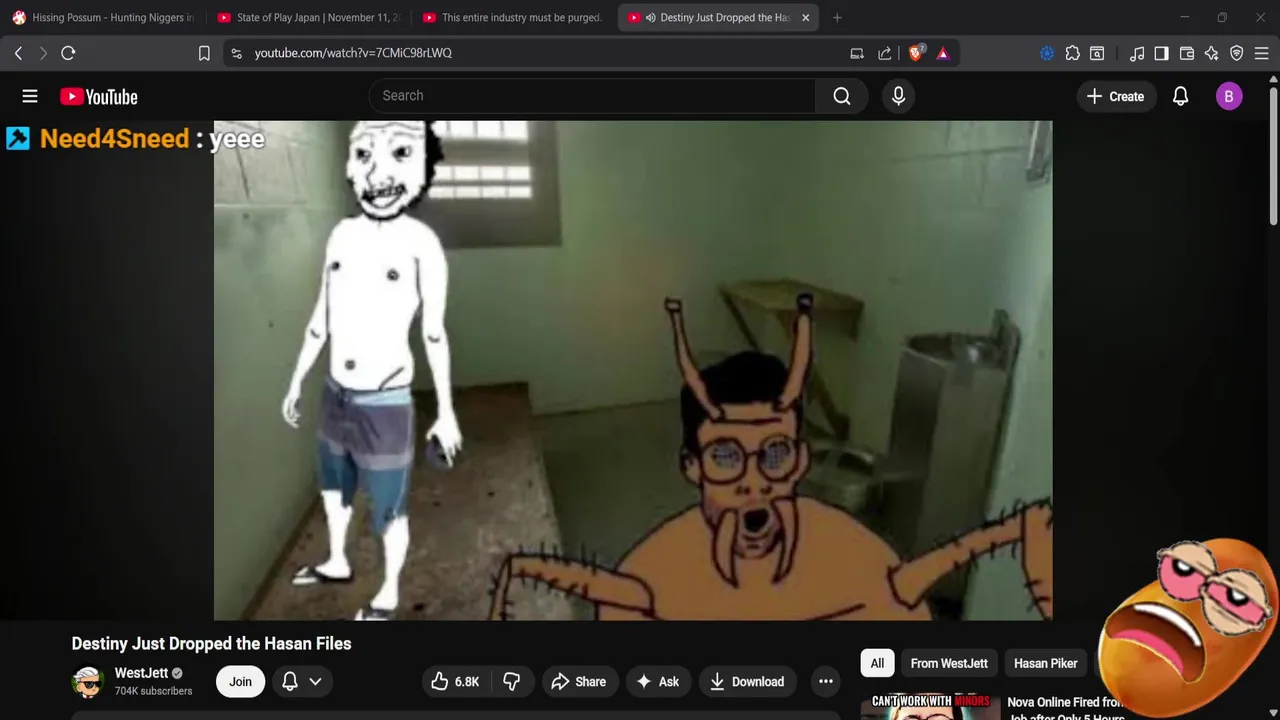Select the All filter chip

tap(877, 663)
